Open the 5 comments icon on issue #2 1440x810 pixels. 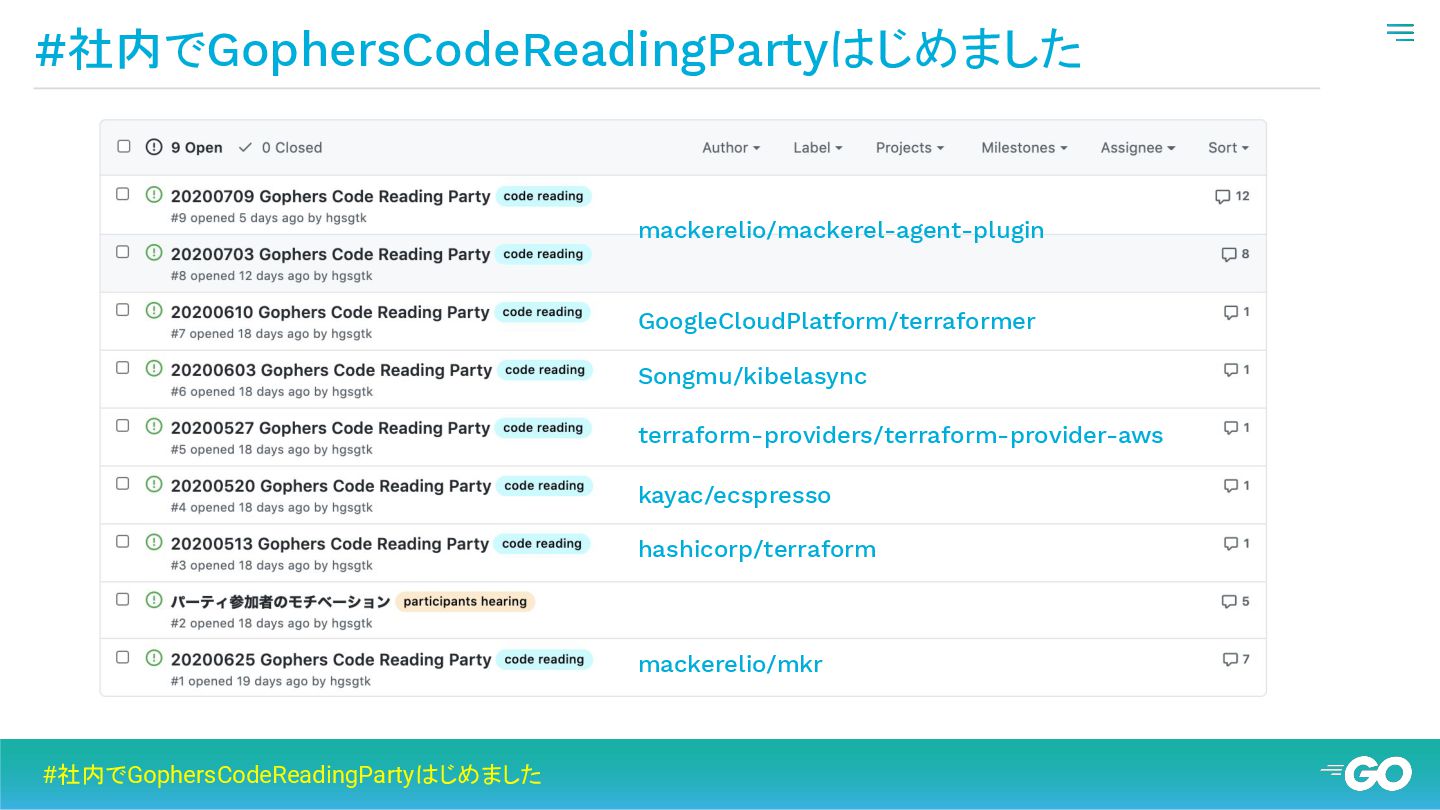[1229, 602]
